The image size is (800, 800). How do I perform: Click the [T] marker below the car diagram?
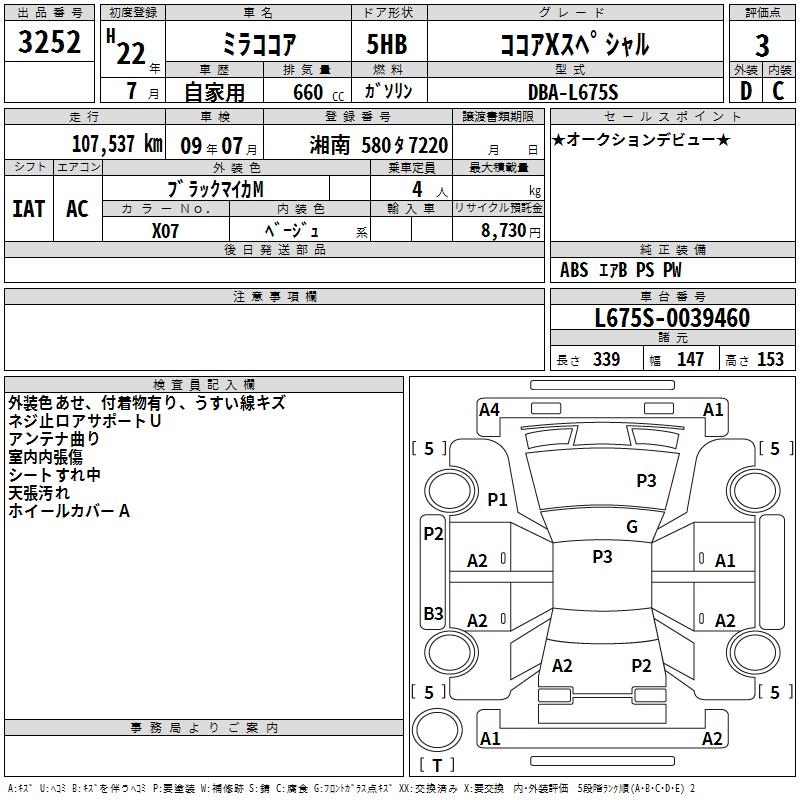coord(436,765)
